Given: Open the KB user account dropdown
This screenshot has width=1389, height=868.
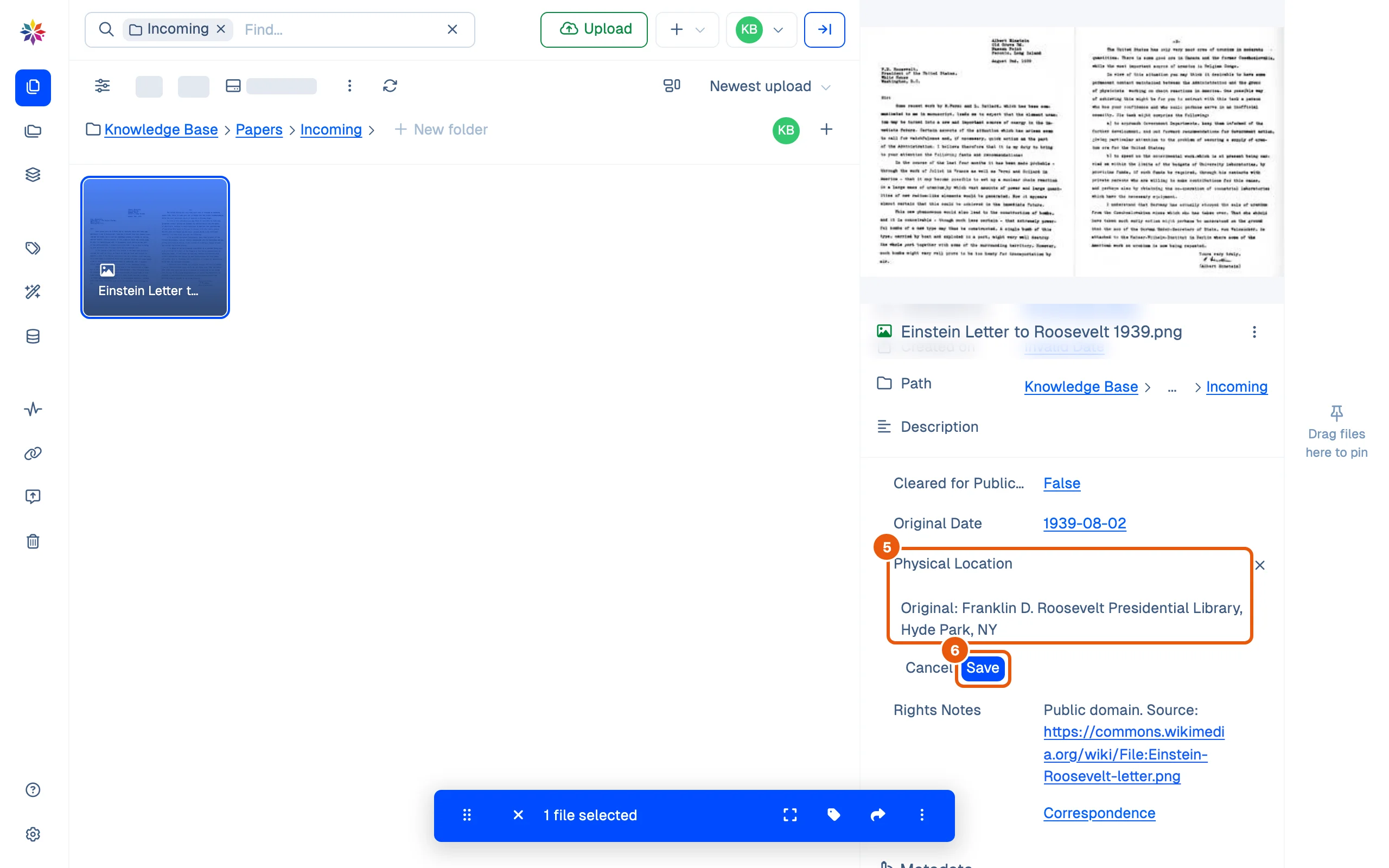Looking at the screenshot, I should 761,29.
